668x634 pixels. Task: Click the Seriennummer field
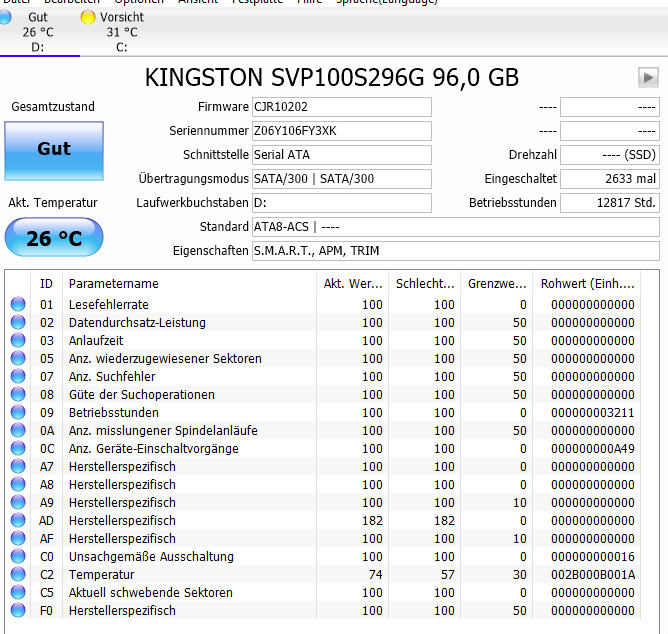click(x=342, y=131)
